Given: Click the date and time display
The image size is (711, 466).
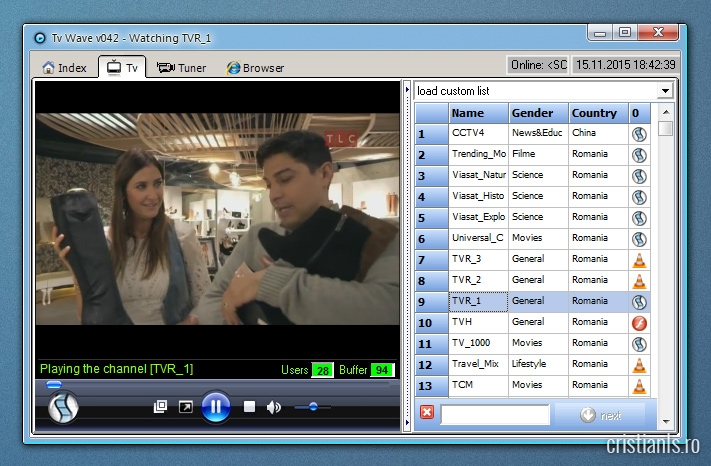Looking at the screenshot, I should (625, 65).
